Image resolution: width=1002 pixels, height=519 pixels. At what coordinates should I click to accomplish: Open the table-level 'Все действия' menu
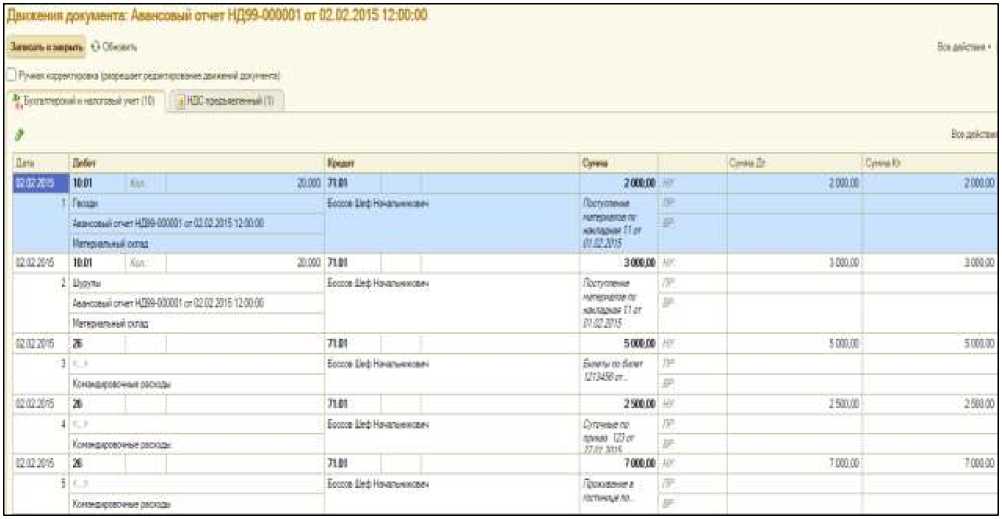tap(974, 134)
